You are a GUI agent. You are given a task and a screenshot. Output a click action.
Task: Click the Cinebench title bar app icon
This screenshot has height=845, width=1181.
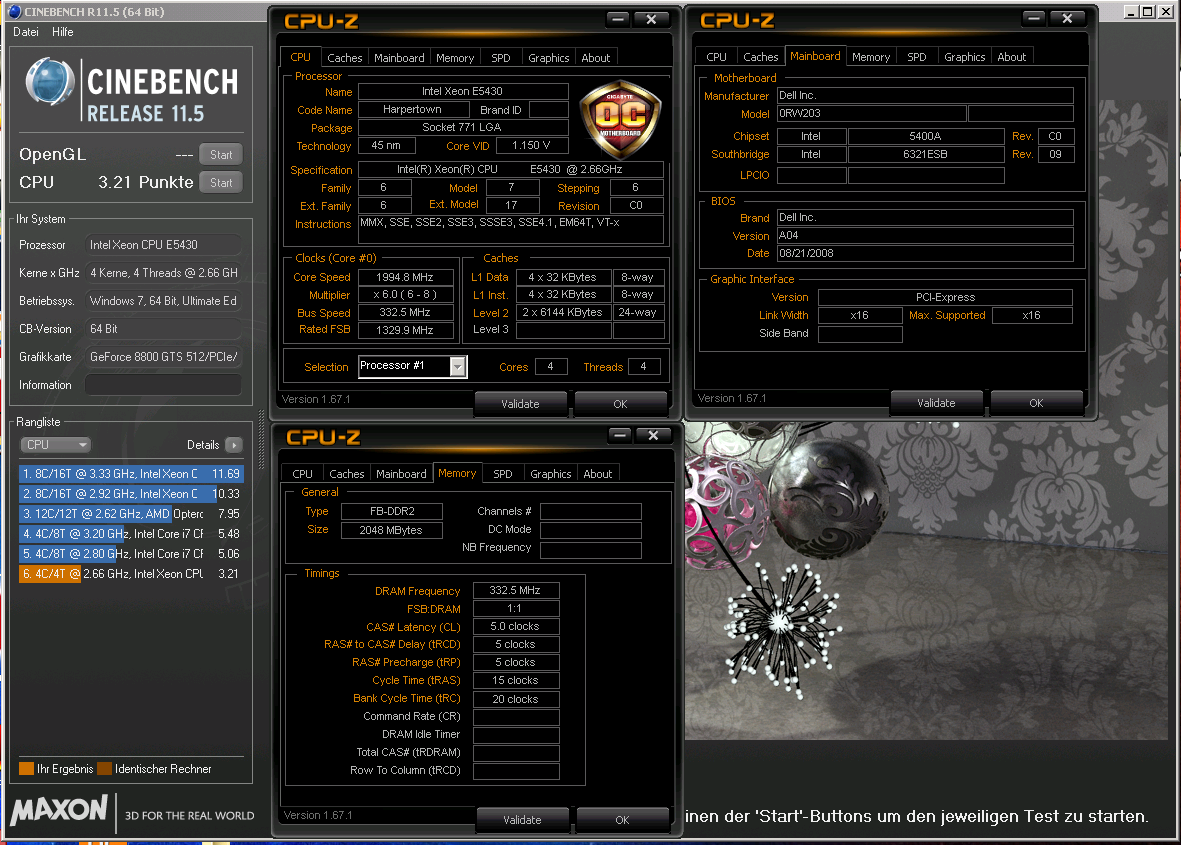point(14,11)
